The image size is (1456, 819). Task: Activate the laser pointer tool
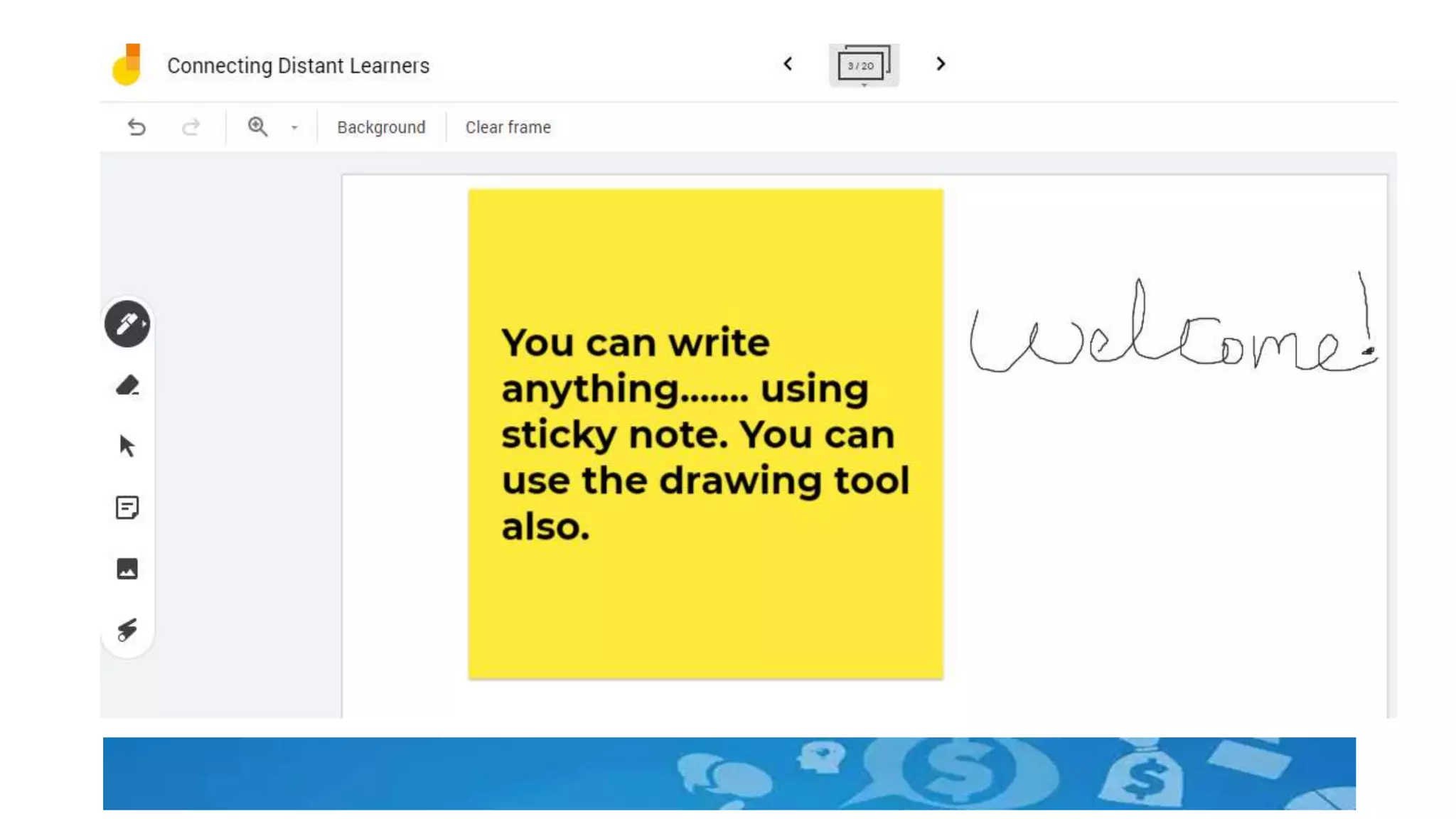pyautogui.click(x=127, y=630)
